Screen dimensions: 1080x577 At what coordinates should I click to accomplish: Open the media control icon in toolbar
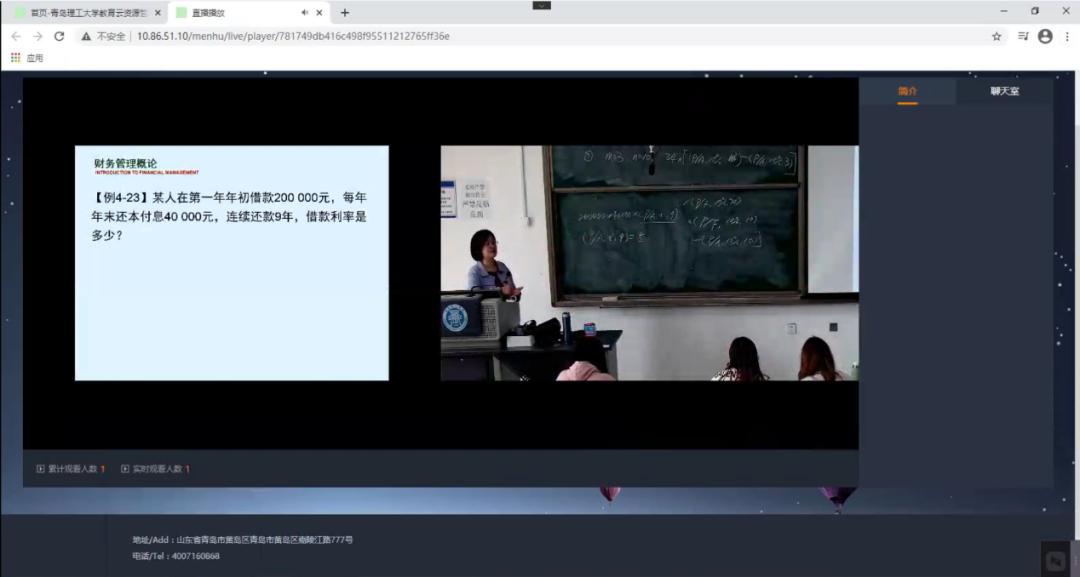(x=1022, y=36)
